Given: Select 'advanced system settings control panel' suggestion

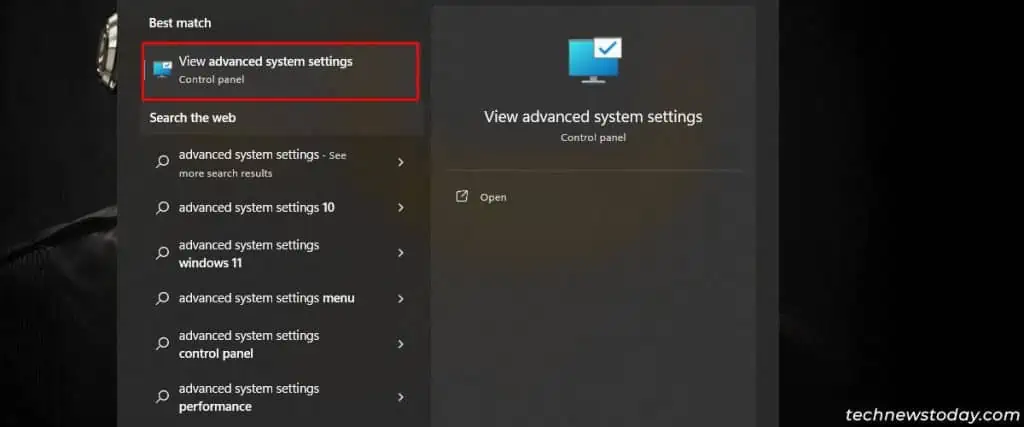Looking at the screenshot, I should [x=282, y=344].
